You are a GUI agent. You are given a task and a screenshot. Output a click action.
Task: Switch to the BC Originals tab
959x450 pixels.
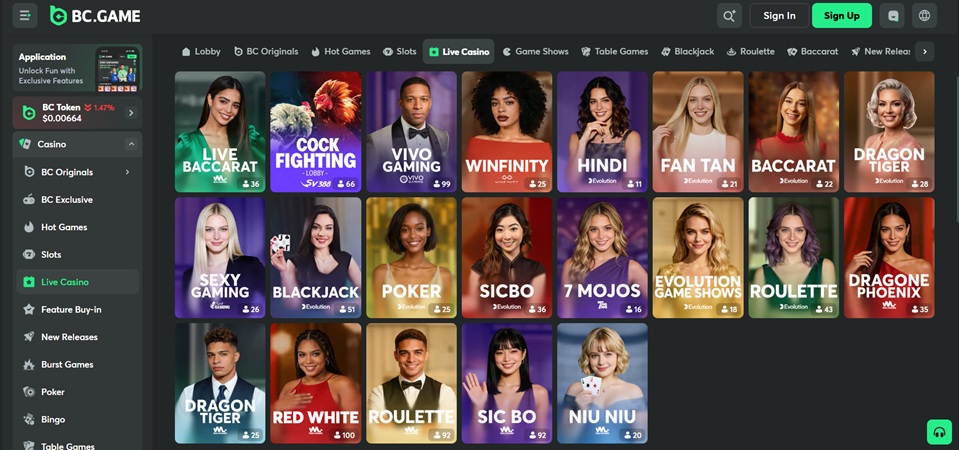(266, 51)
